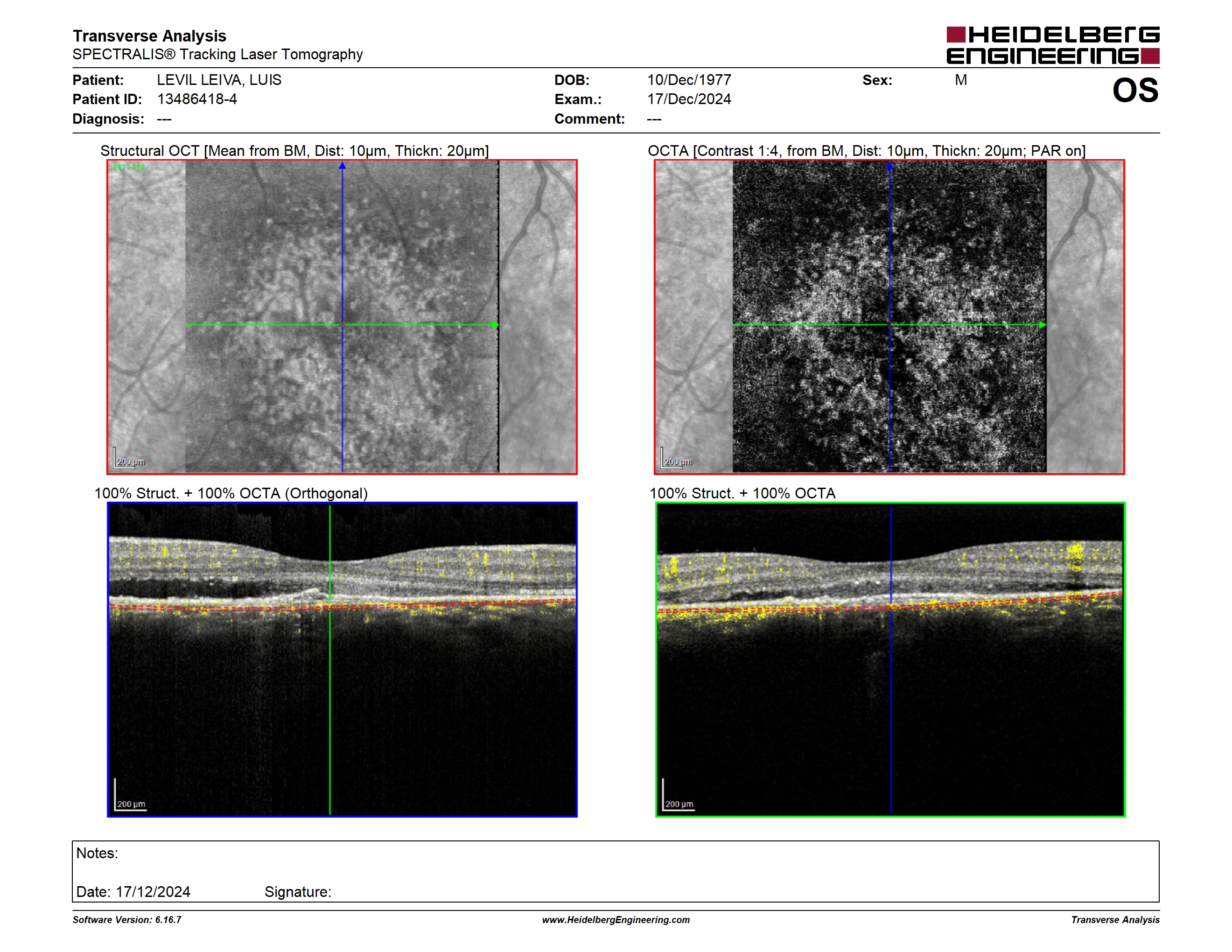Image resolution: width=1232 pixels, height=952 pixels.
Task: Click the 'Patient:' label
Action: [x=98, y=80]
